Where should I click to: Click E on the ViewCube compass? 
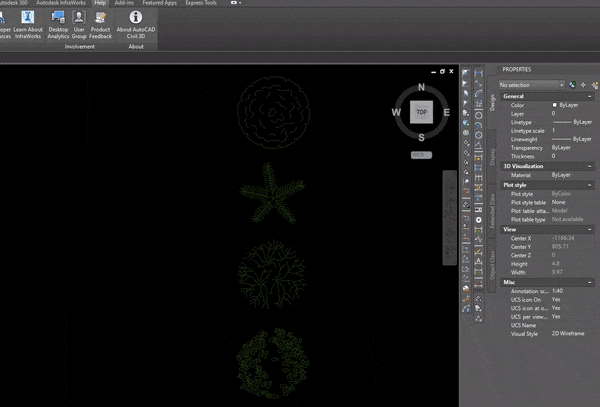click(447, 112)
